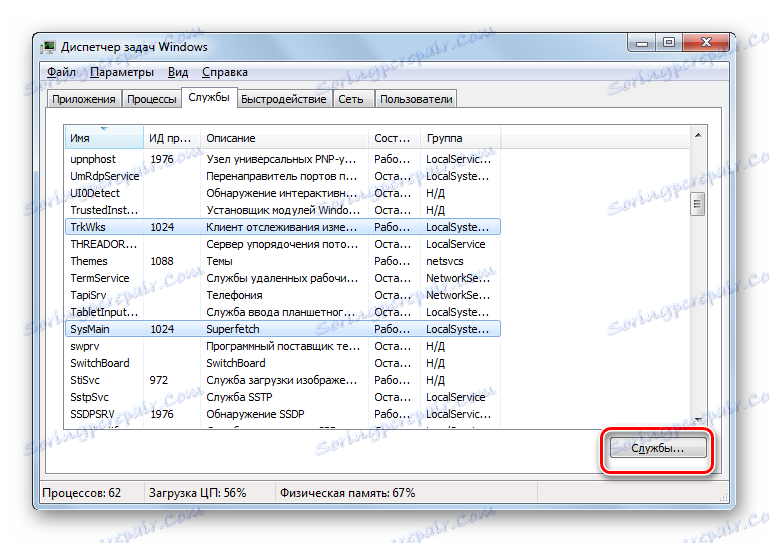Image resolution: width=769 pixels, height=543 pixels.
Task: Select the TrkWks service row
Action: [282, 227]
